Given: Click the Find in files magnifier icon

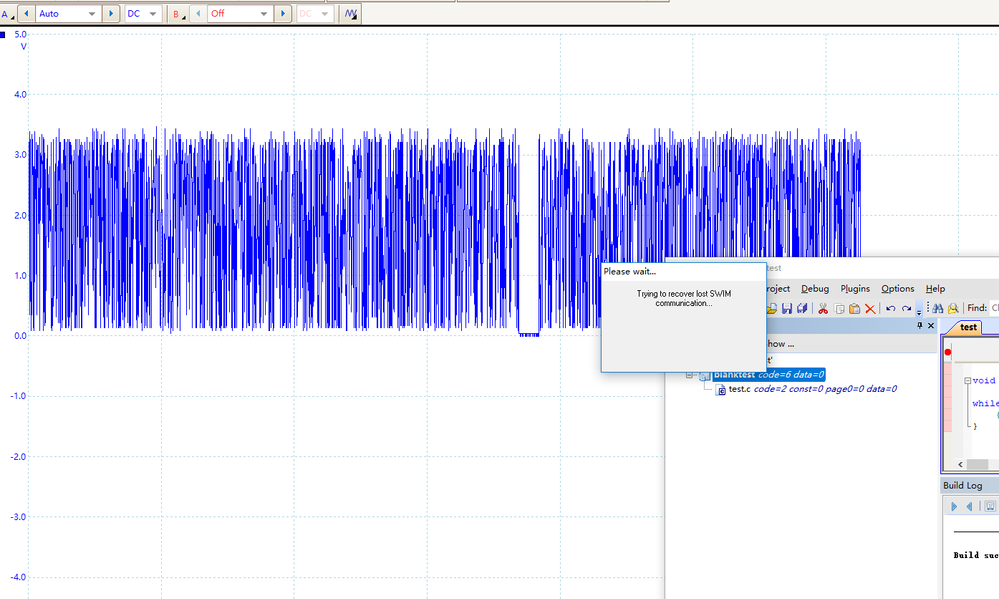Looking at the screenshot, I should pyautogui.click(x=953, y=308).
